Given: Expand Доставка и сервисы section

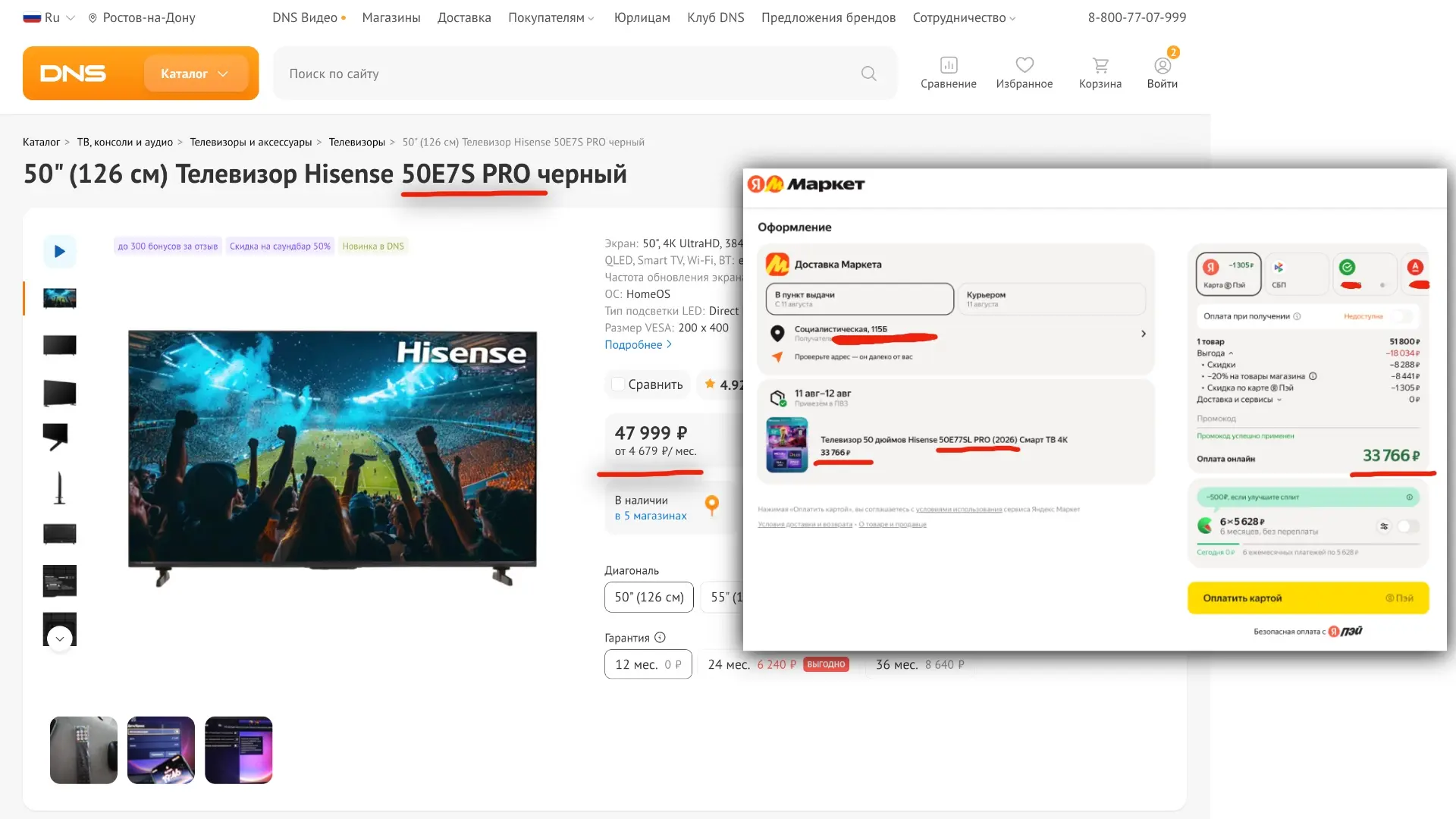Looking at the screenshot, I should click(1239, 400).
